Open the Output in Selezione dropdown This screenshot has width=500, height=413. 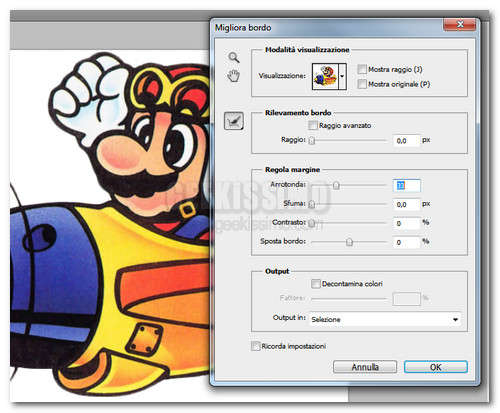click(385, 319)
